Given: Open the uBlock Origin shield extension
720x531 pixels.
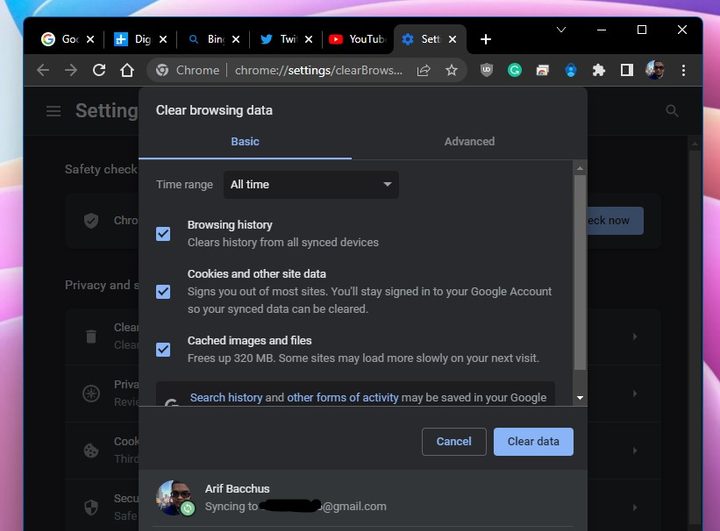Looking at the screenshot, I should (486, 70).
